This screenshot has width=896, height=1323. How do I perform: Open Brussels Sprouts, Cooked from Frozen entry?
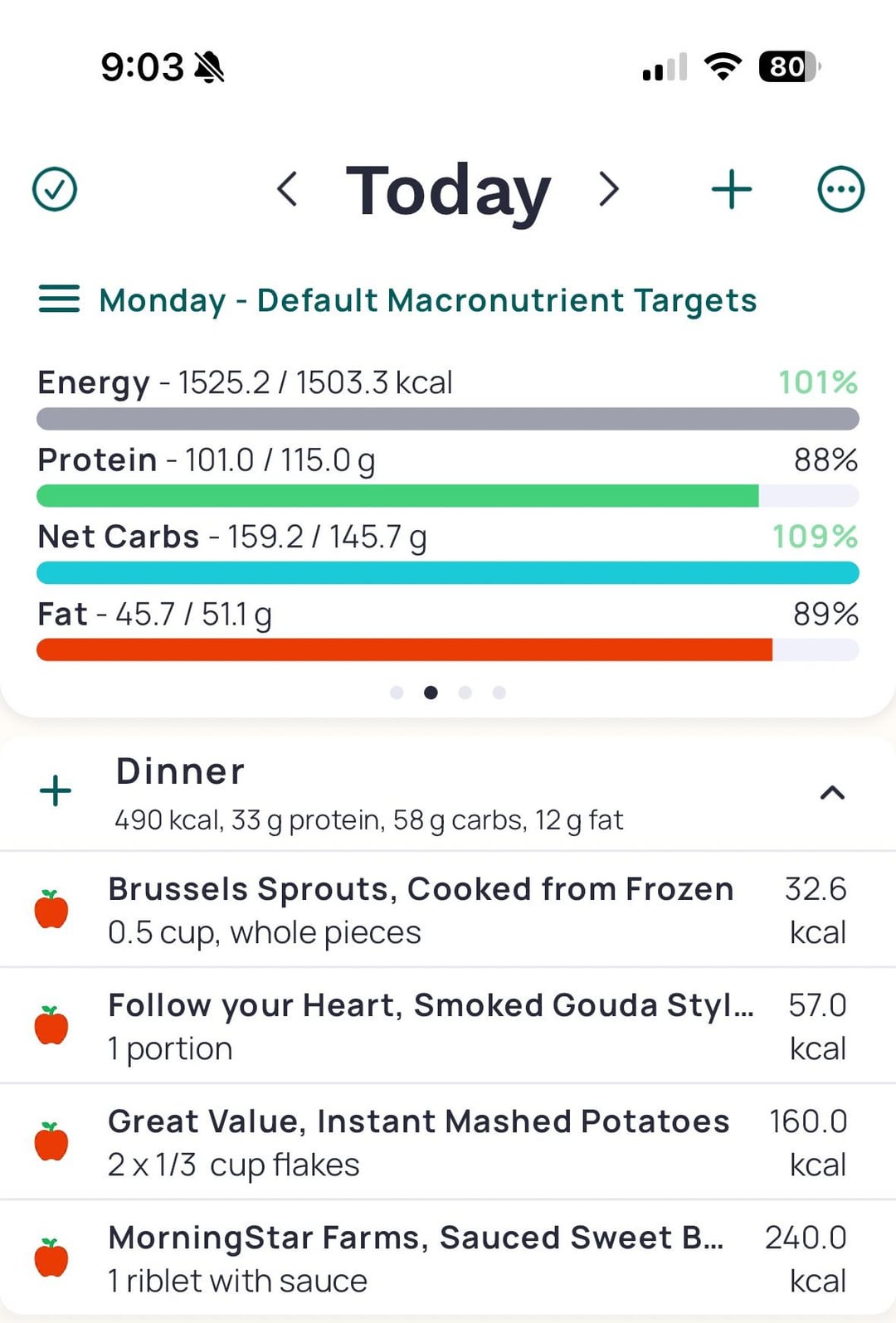421,909
